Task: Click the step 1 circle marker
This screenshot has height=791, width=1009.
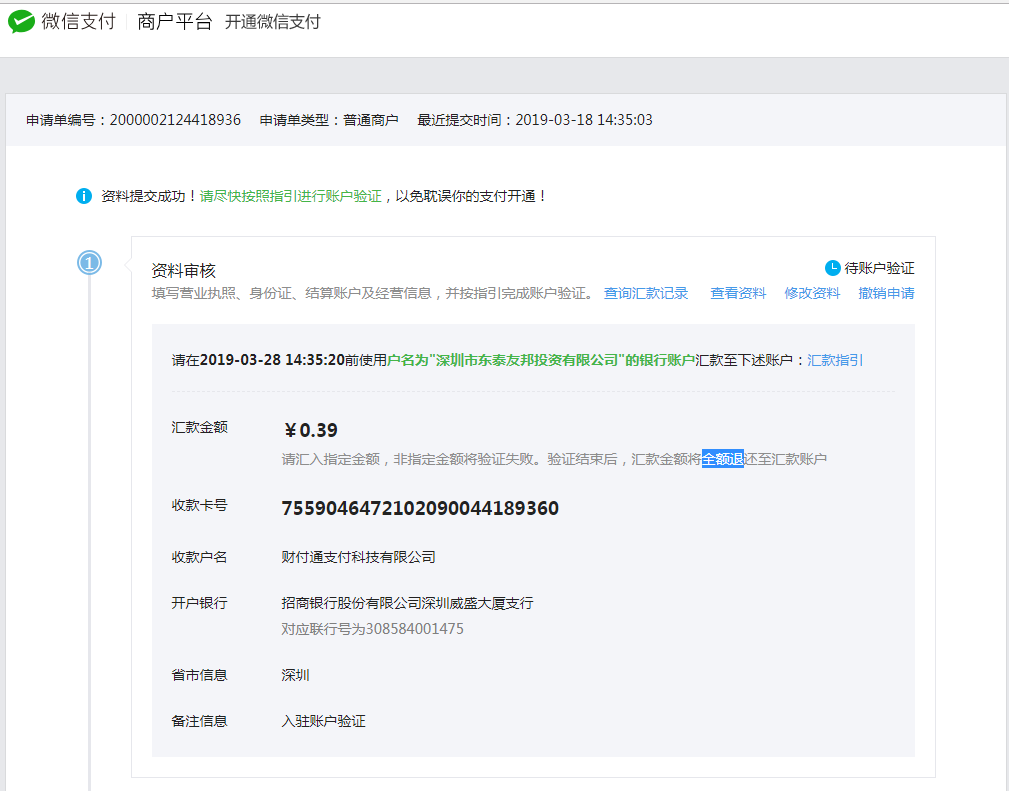Action: click(89, 263)
